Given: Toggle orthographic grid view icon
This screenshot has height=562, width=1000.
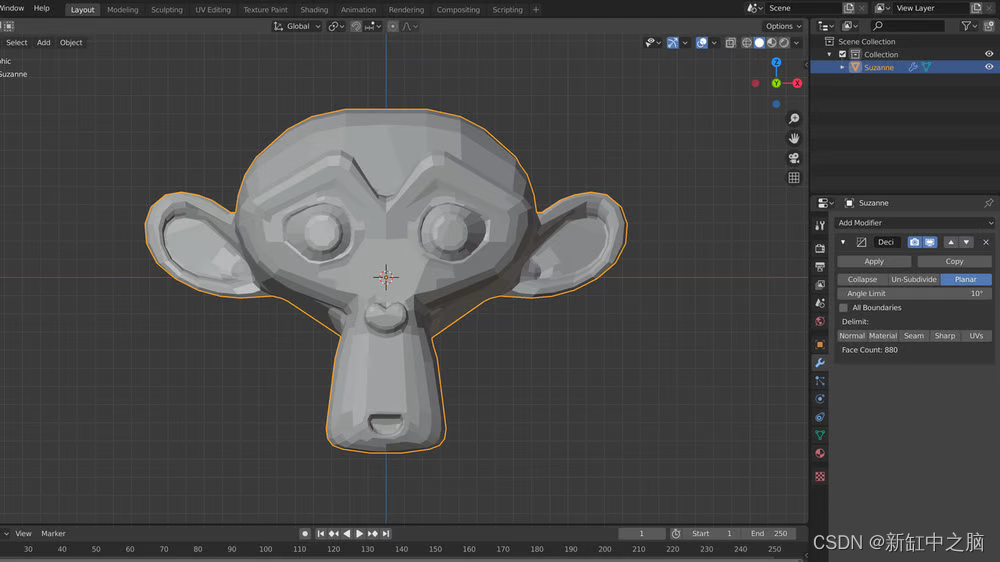Looking at the screenshot, I should click(794, 178).
